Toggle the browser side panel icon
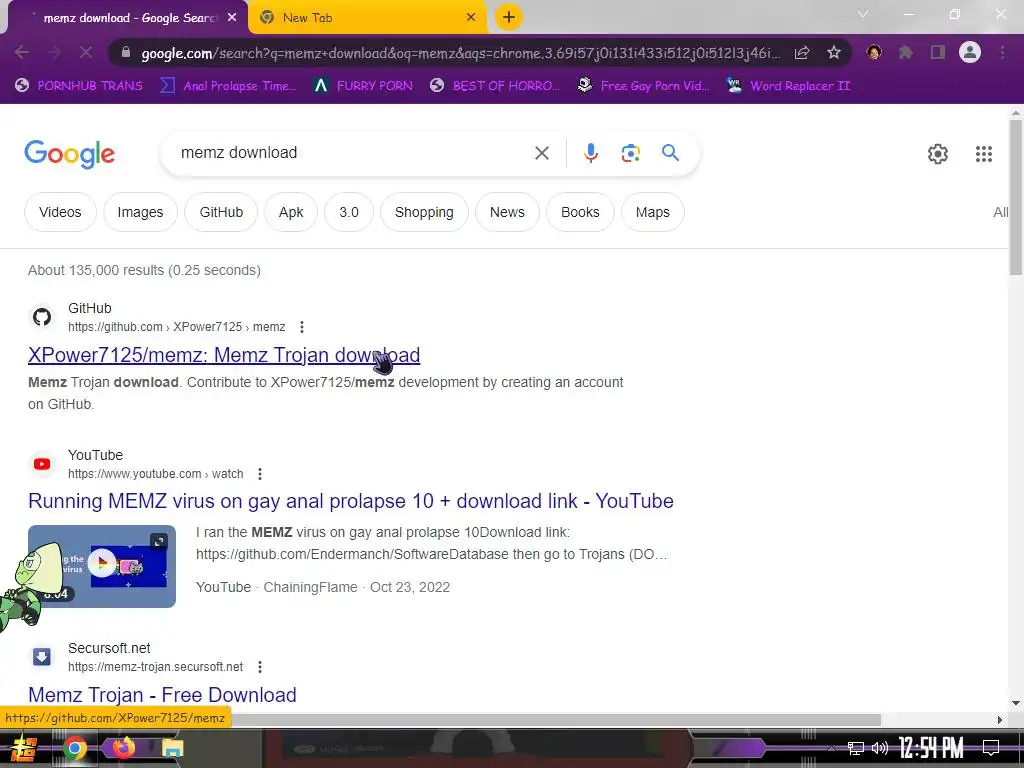The height and width of the screenshot is (768, 1024). [x=937, y=52]
